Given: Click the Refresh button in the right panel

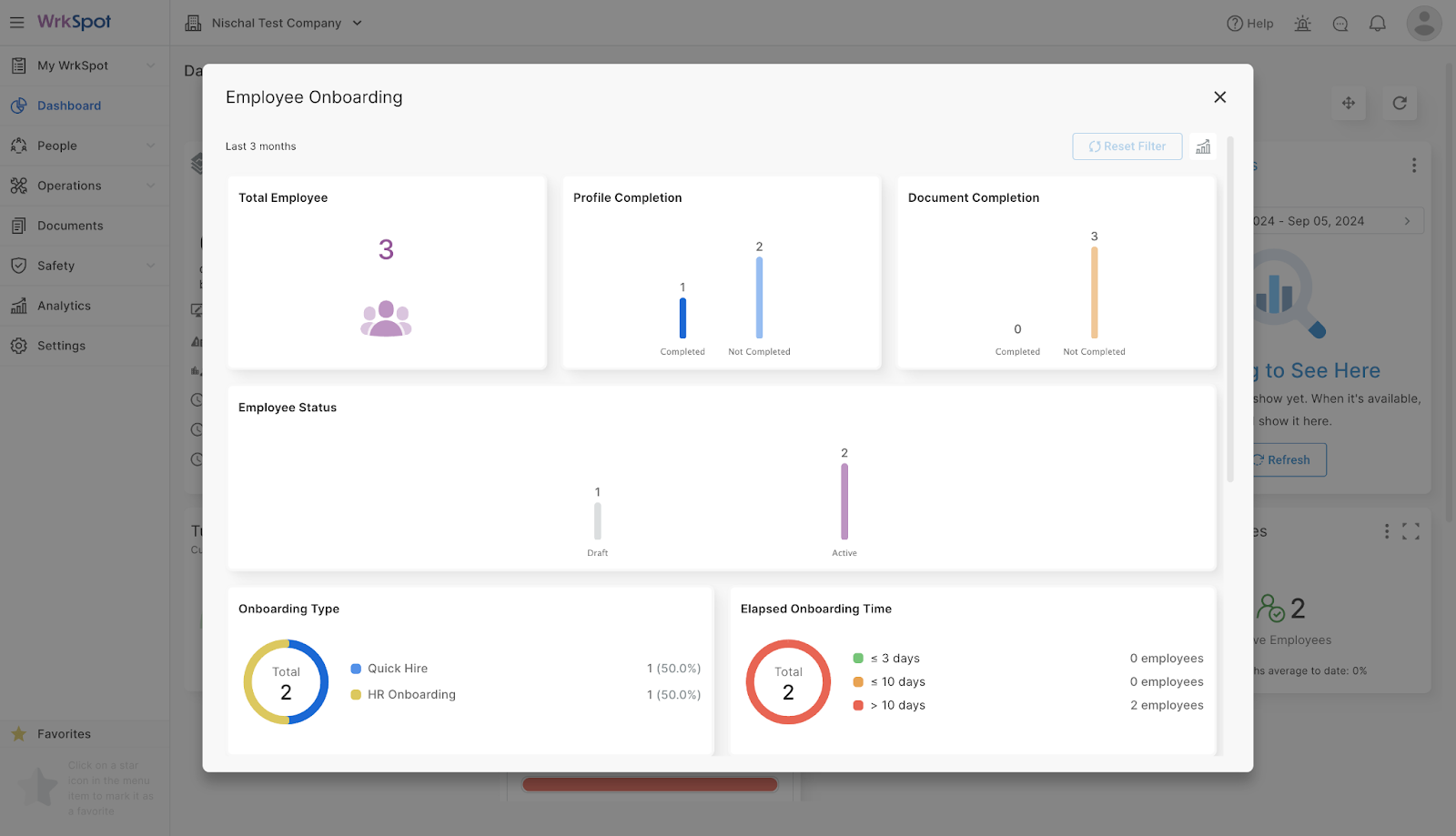Looking at the screenshot, I should 1283,459.
